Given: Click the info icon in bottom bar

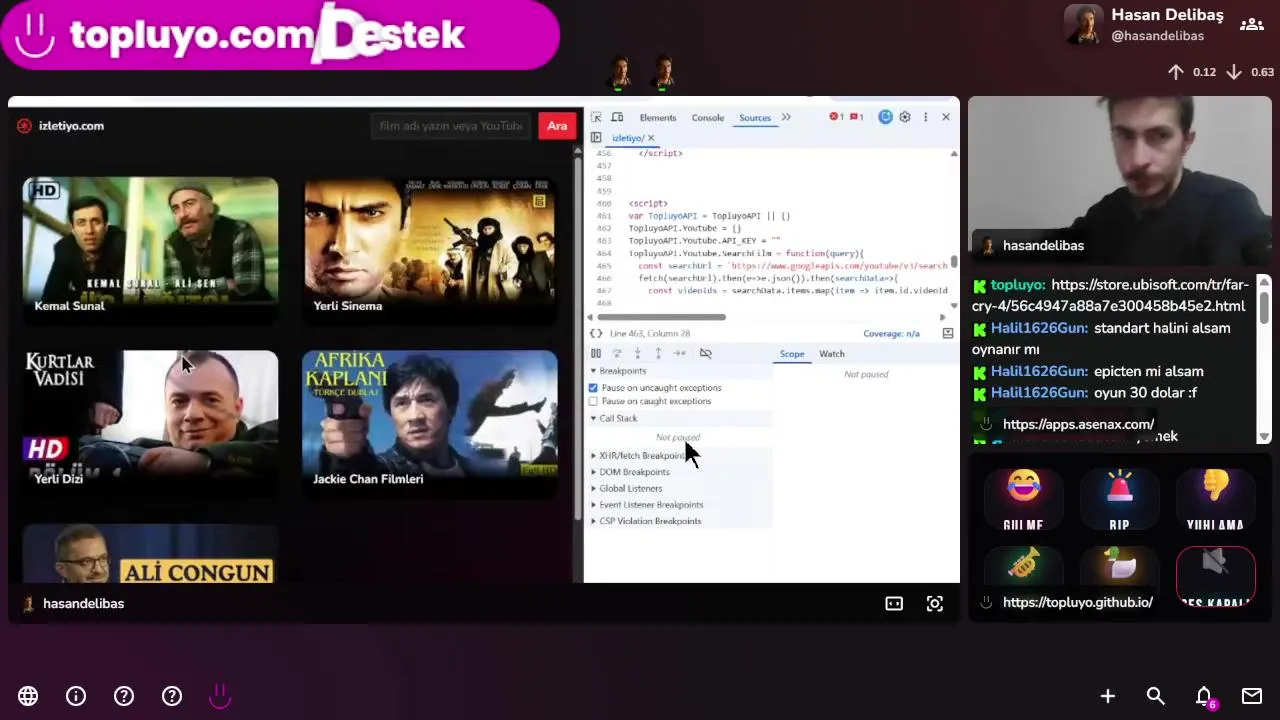Looking at the screenshot, I should tap(76, 696).
